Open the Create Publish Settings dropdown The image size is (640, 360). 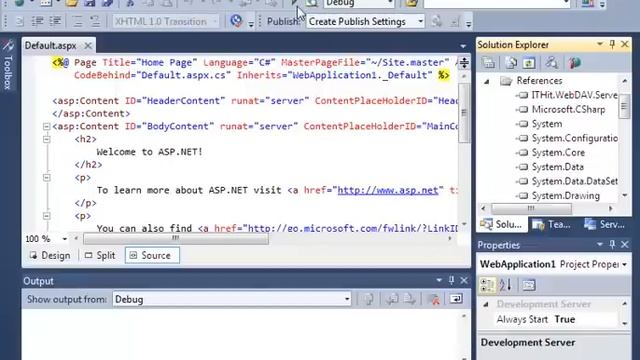pyautogui.click(x=420, y=21)
